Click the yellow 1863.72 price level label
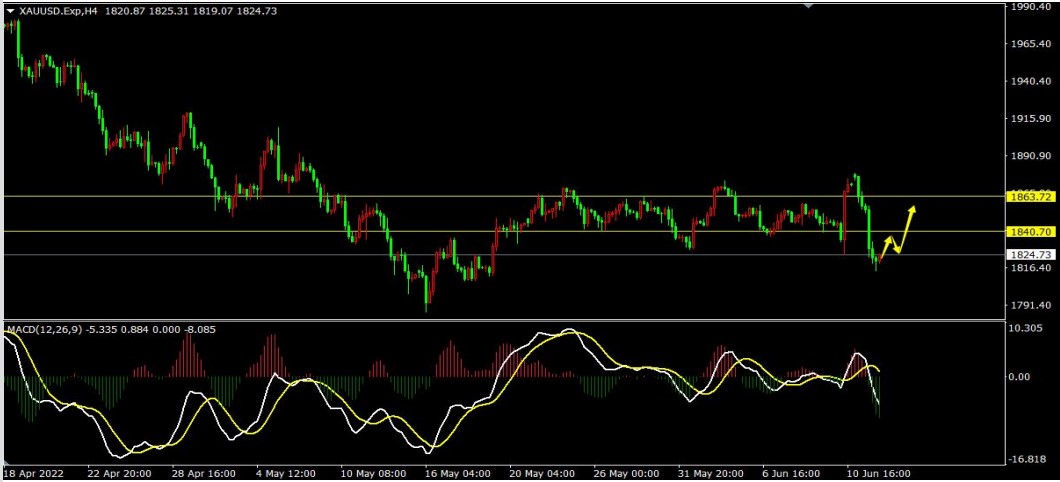 [1030, 197]
